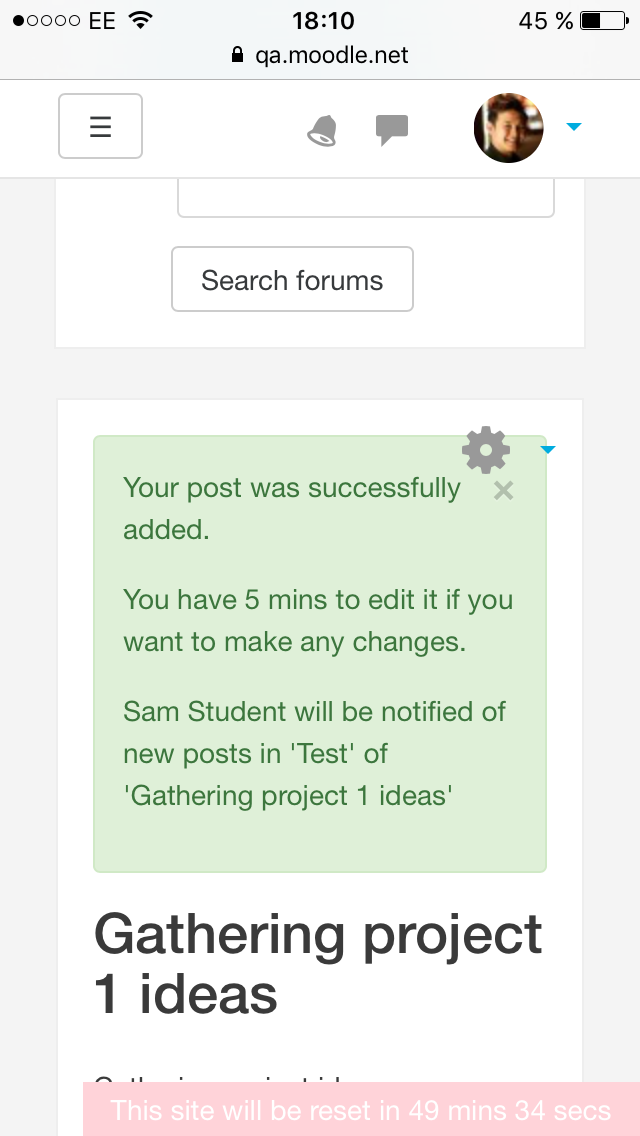Click the Search forums button
Viewport: 640px width, 1136px height.
coord(292,279)
